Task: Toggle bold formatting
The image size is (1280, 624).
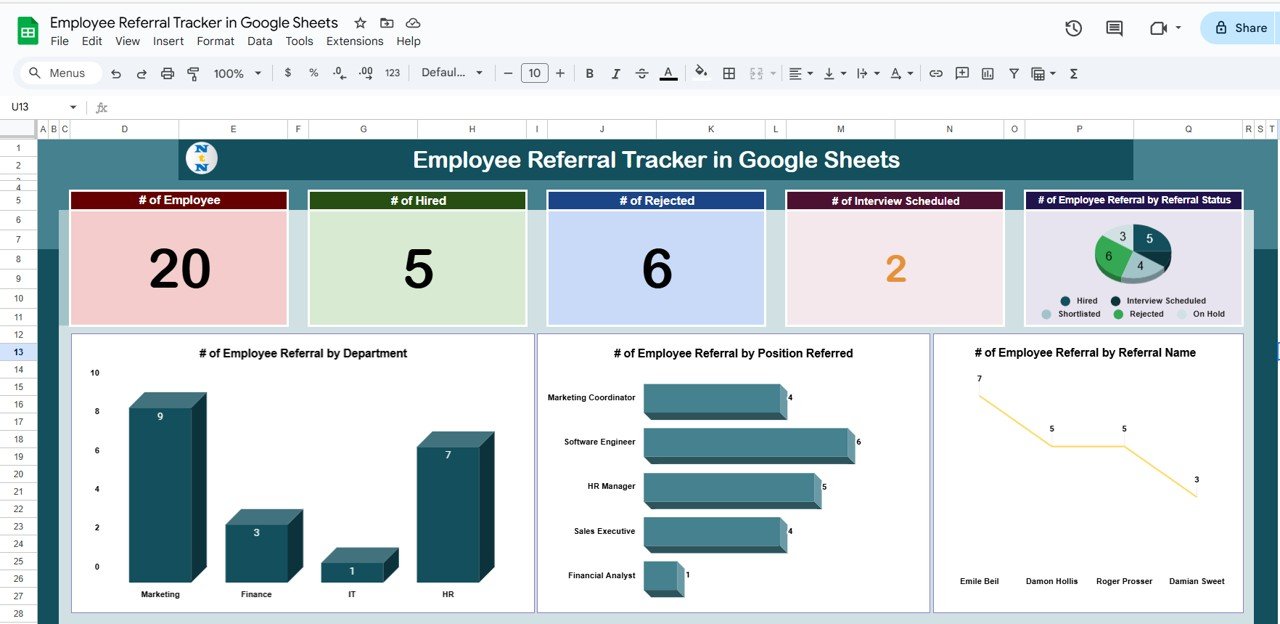Action: point(590,74)
